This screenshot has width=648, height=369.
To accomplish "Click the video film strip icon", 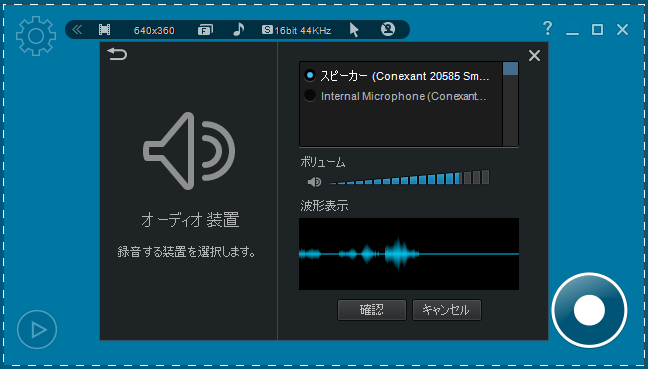I will 105,30.
